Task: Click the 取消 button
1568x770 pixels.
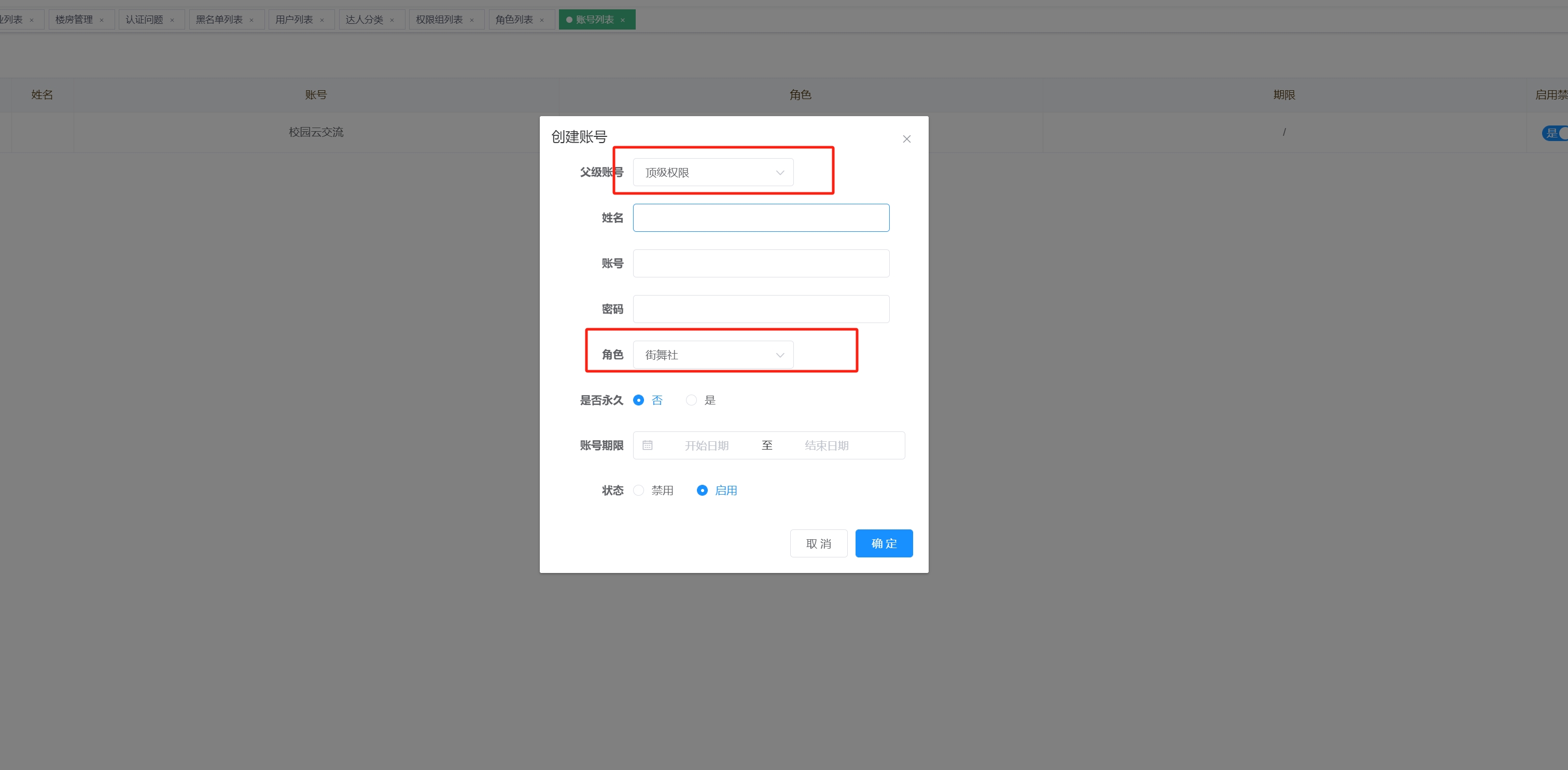Action: (x=818, y=543)
